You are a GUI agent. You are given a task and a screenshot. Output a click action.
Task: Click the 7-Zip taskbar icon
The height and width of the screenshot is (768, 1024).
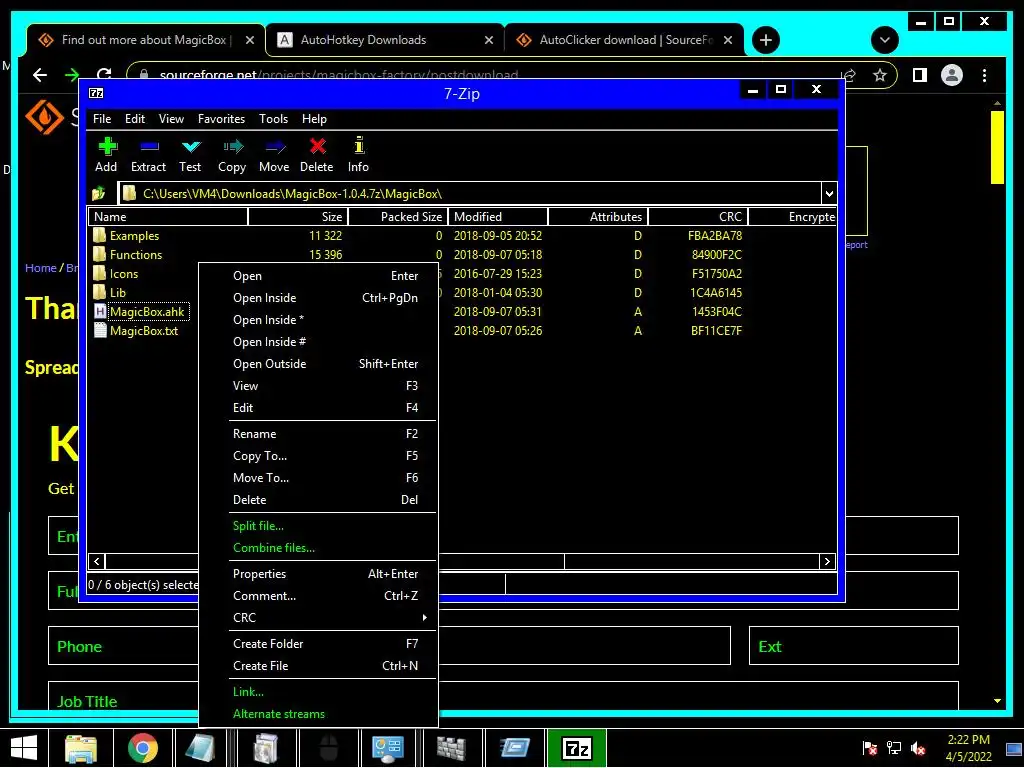577,748
